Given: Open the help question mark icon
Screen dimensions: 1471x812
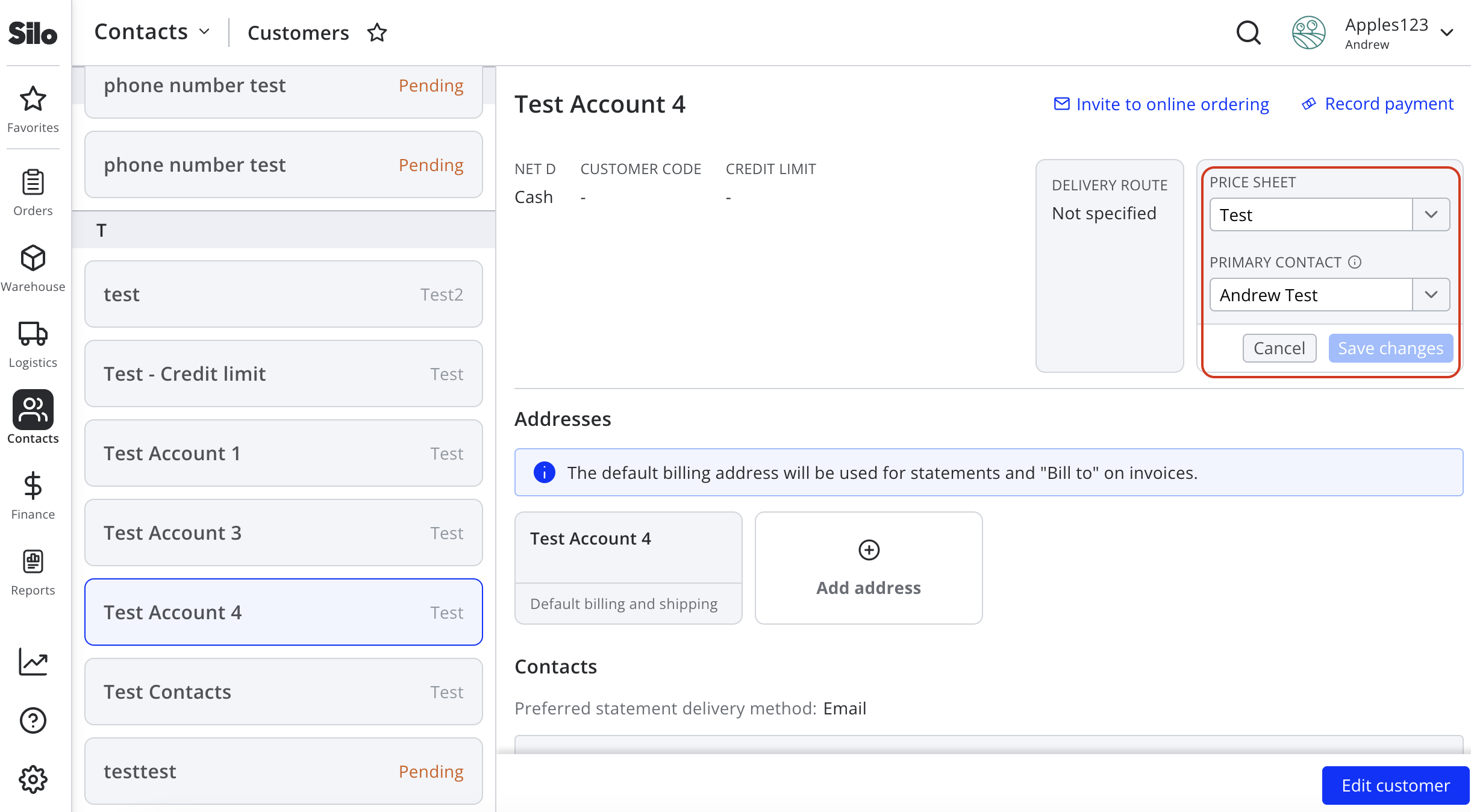Looking at the screenshot, I should tap(33, 720).
